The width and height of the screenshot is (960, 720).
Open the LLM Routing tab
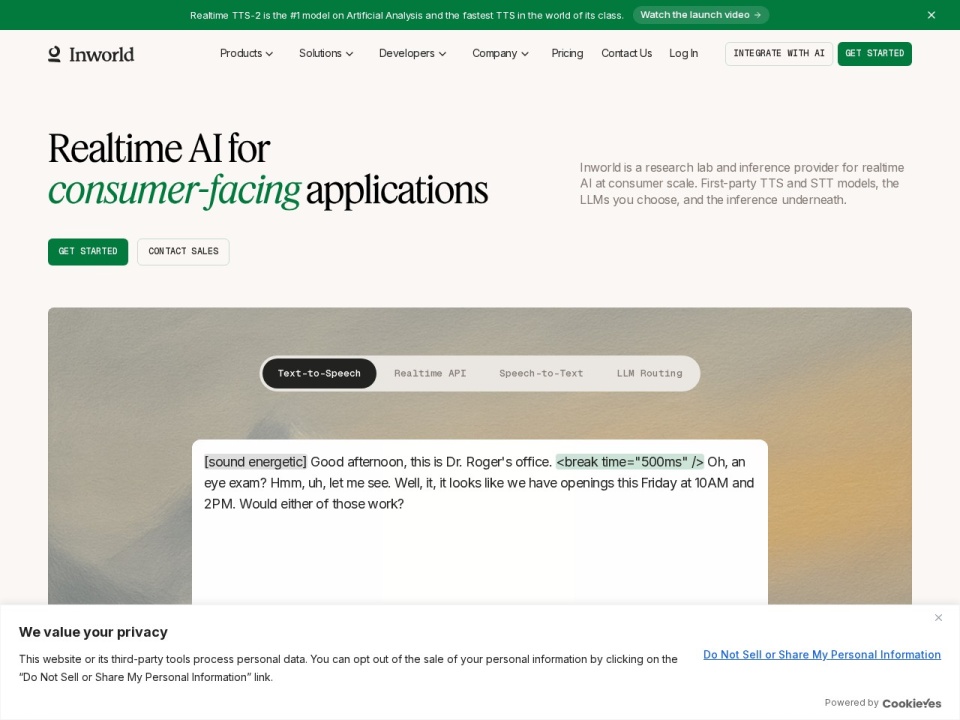pos(649,373)
